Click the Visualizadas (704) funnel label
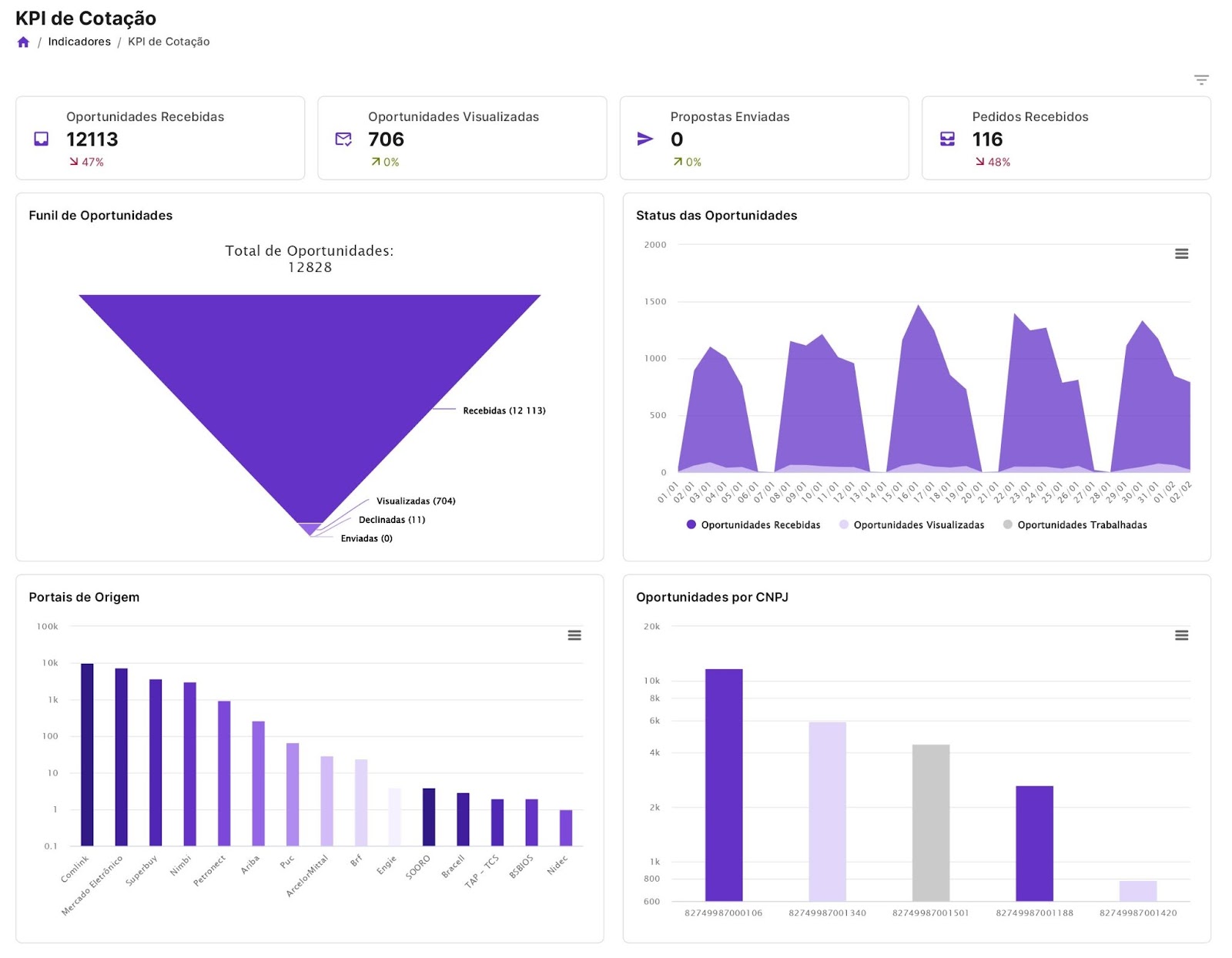This screenshot has width=1232, height=958. pos(416,501)
